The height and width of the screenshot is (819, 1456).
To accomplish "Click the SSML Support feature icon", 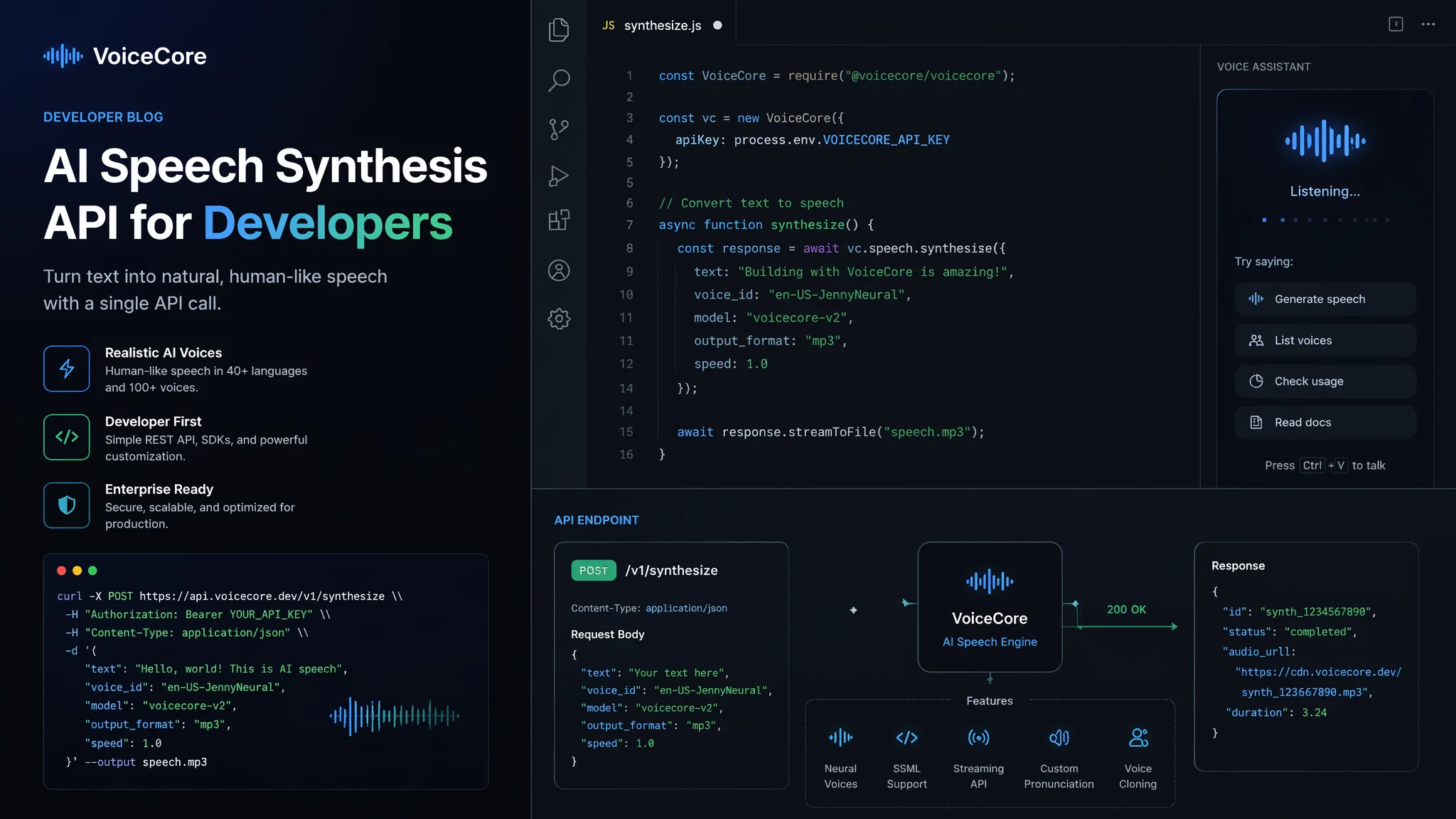I will (906, 737).
